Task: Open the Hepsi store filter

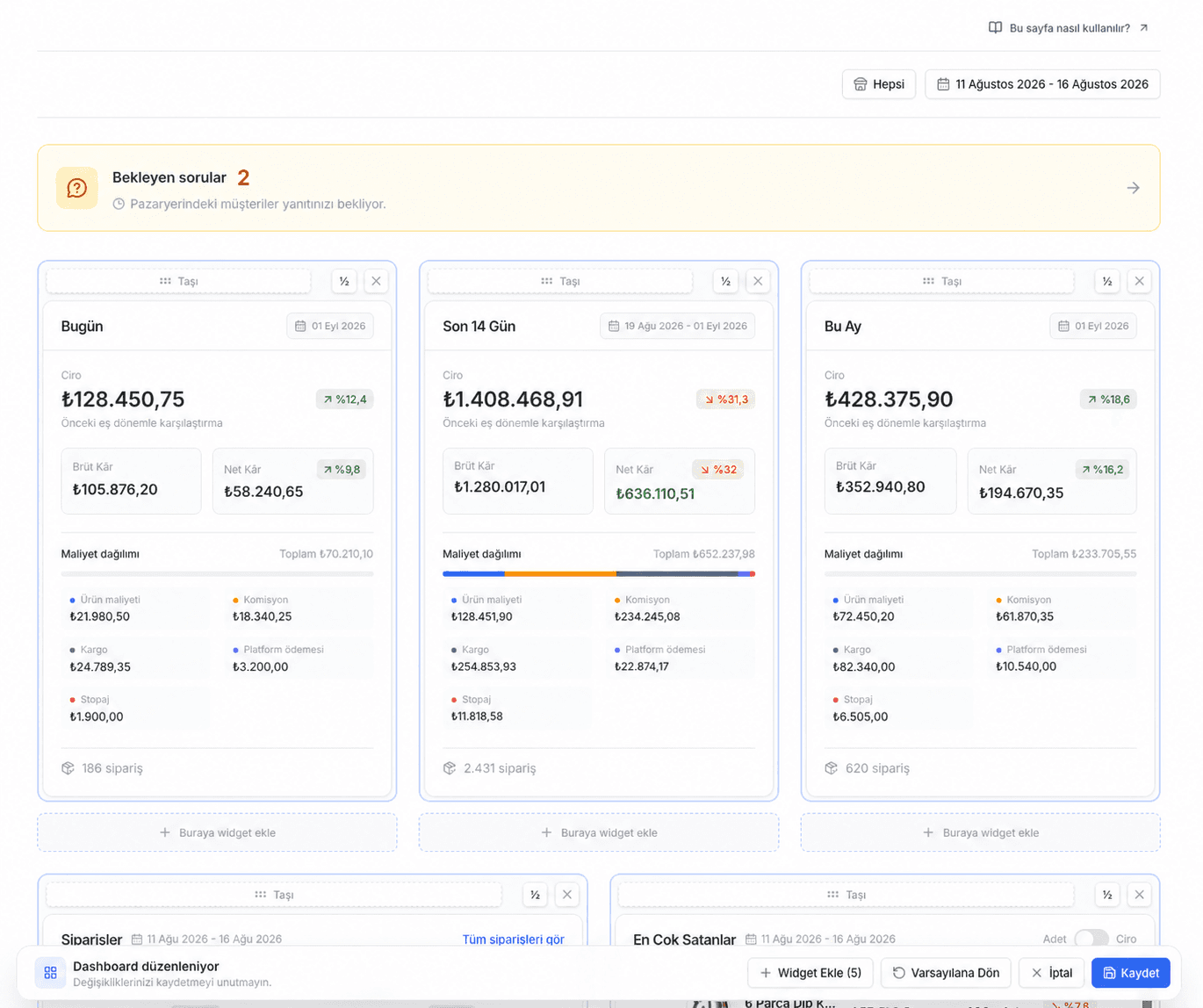Action: (x=879, y=84)
